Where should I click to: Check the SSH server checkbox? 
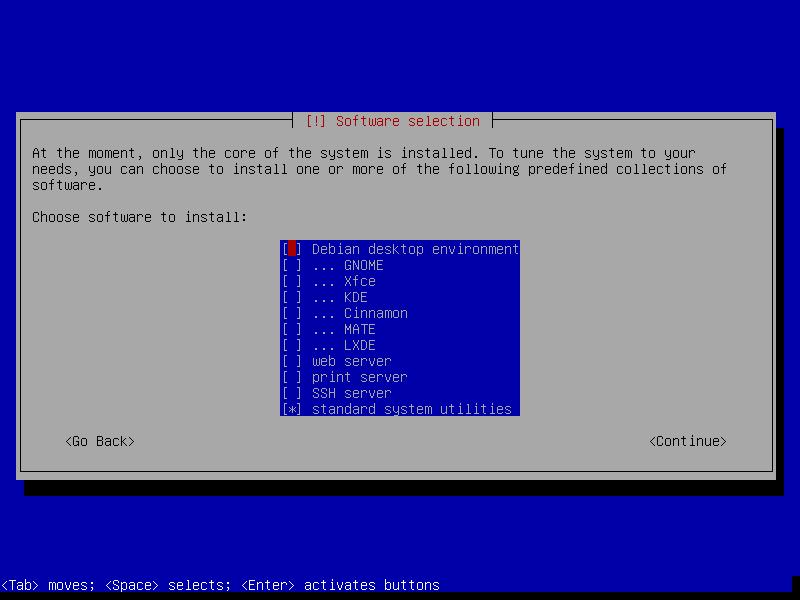[x=292, y=393]
